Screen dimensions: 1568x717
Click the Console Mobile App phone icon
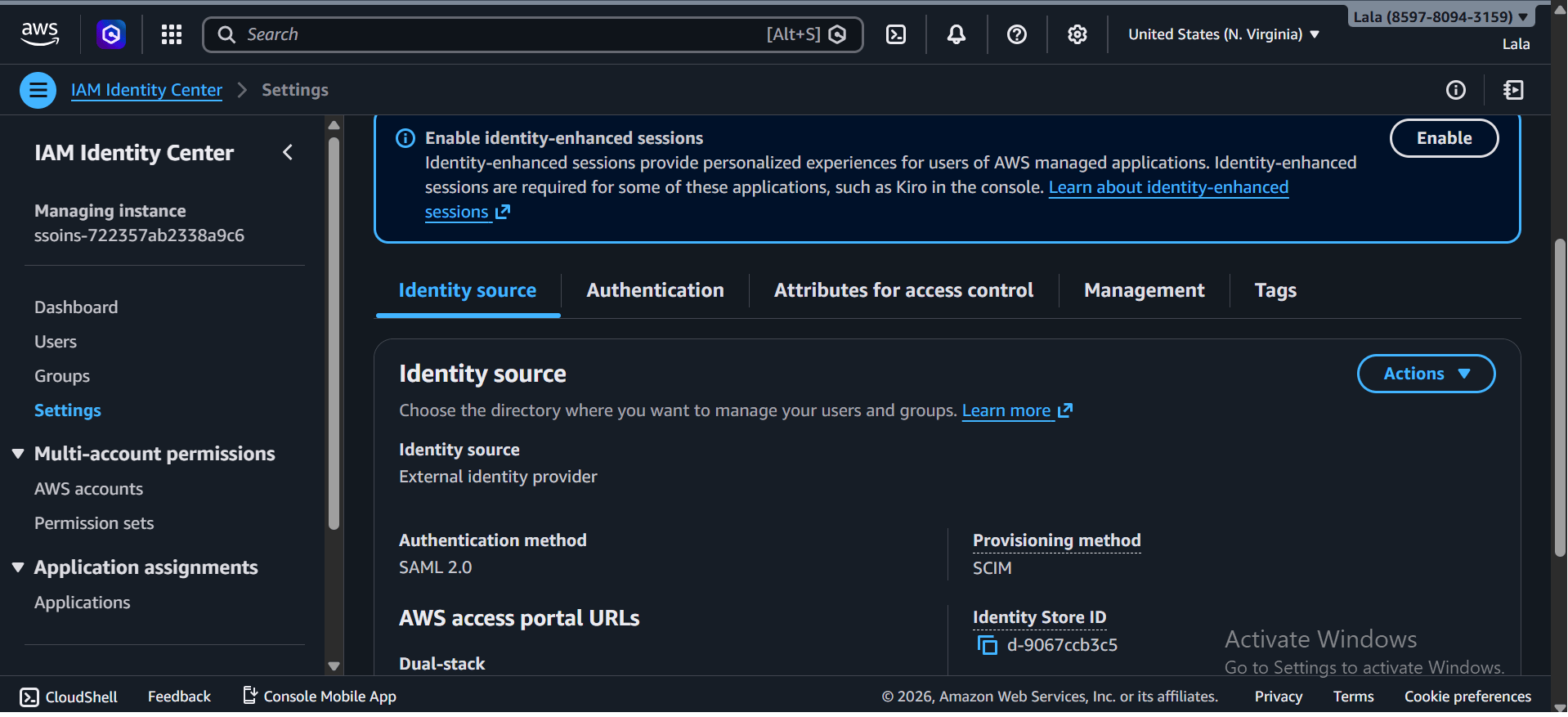coord(250,695)
